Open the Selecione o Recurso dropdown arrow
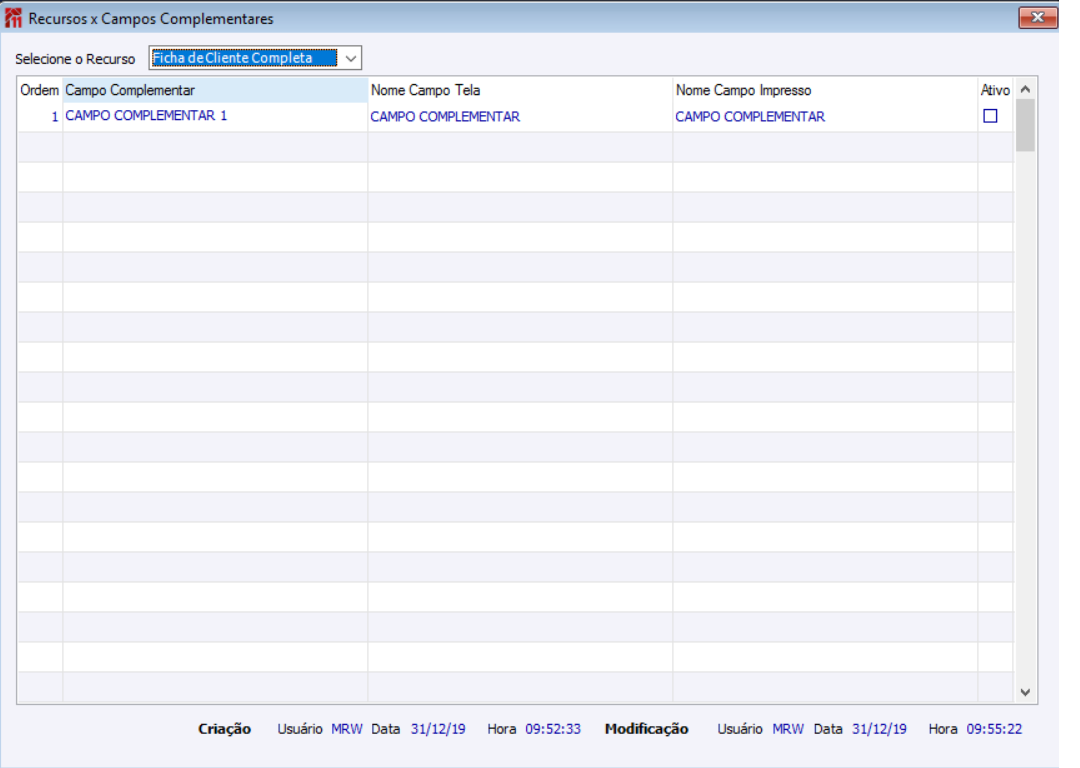Image resolution: width=1080 pixels, height=768 pixels. [x=351, y=59]
